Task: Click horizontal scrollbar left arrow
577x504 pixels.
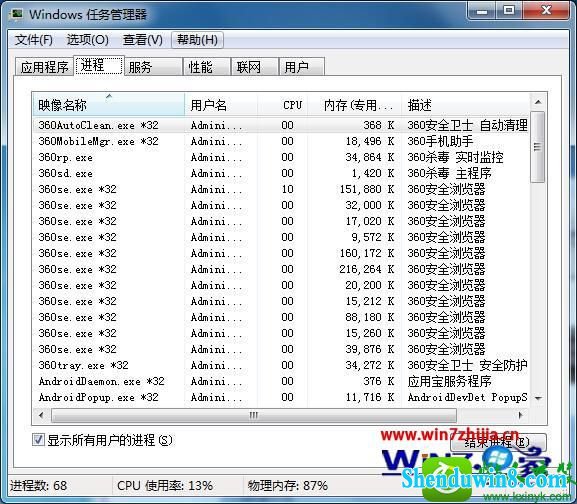Action: coord(42,415)
